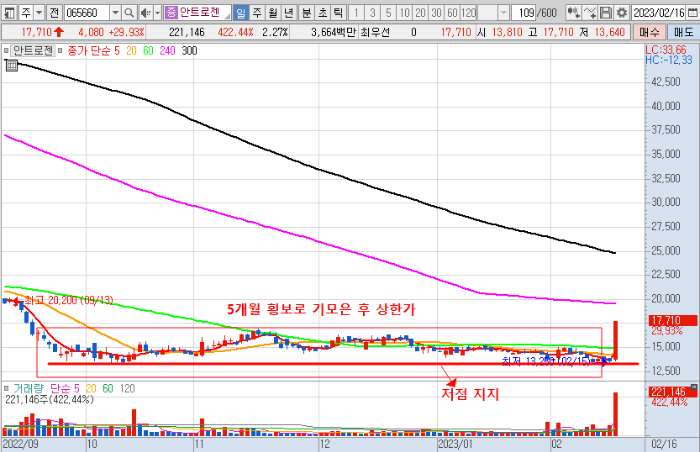Select the 일 (daily) period

[x=241, y=13]
